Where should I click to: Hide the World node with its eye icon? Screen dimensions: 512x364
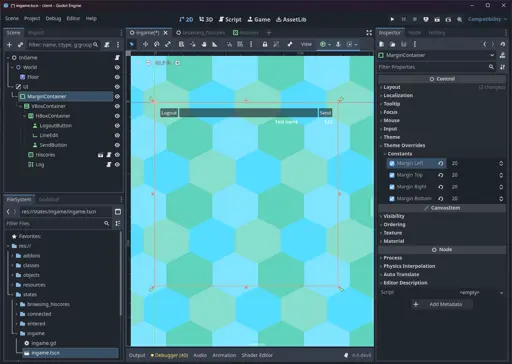point(117,67)
